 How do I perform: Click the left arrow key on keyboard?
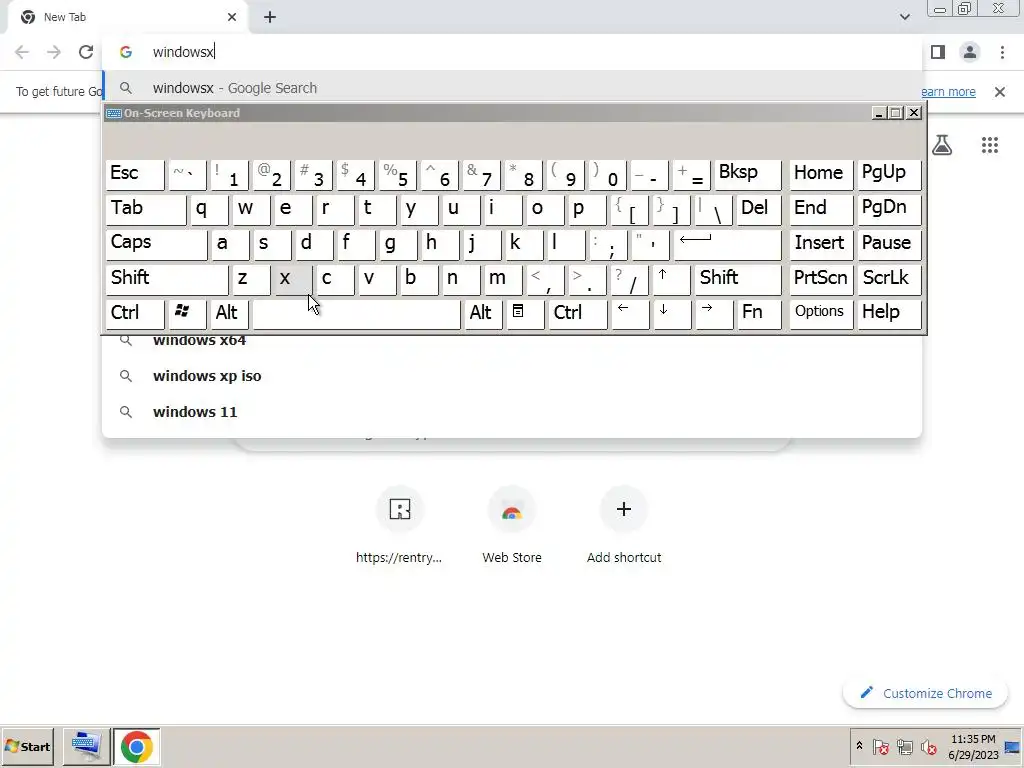click(x=630, y=314)
